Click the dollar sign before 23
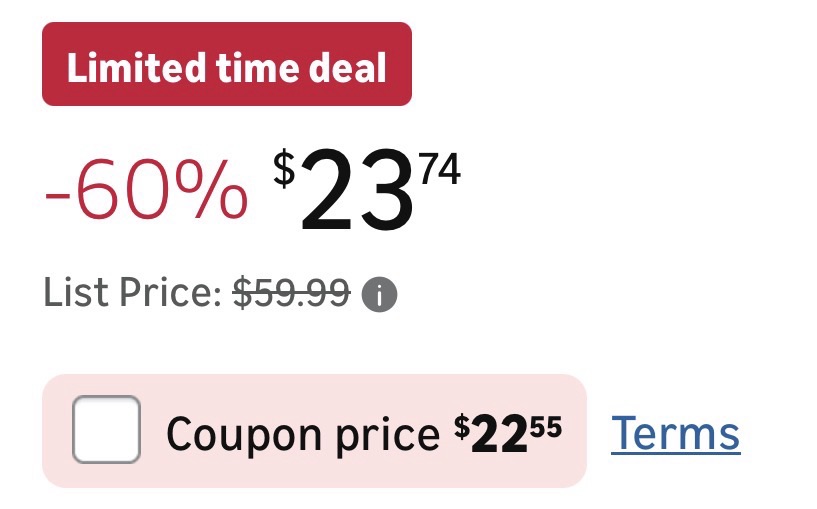Viewport: 817px width, 509px height. click(x=285, y=171)
